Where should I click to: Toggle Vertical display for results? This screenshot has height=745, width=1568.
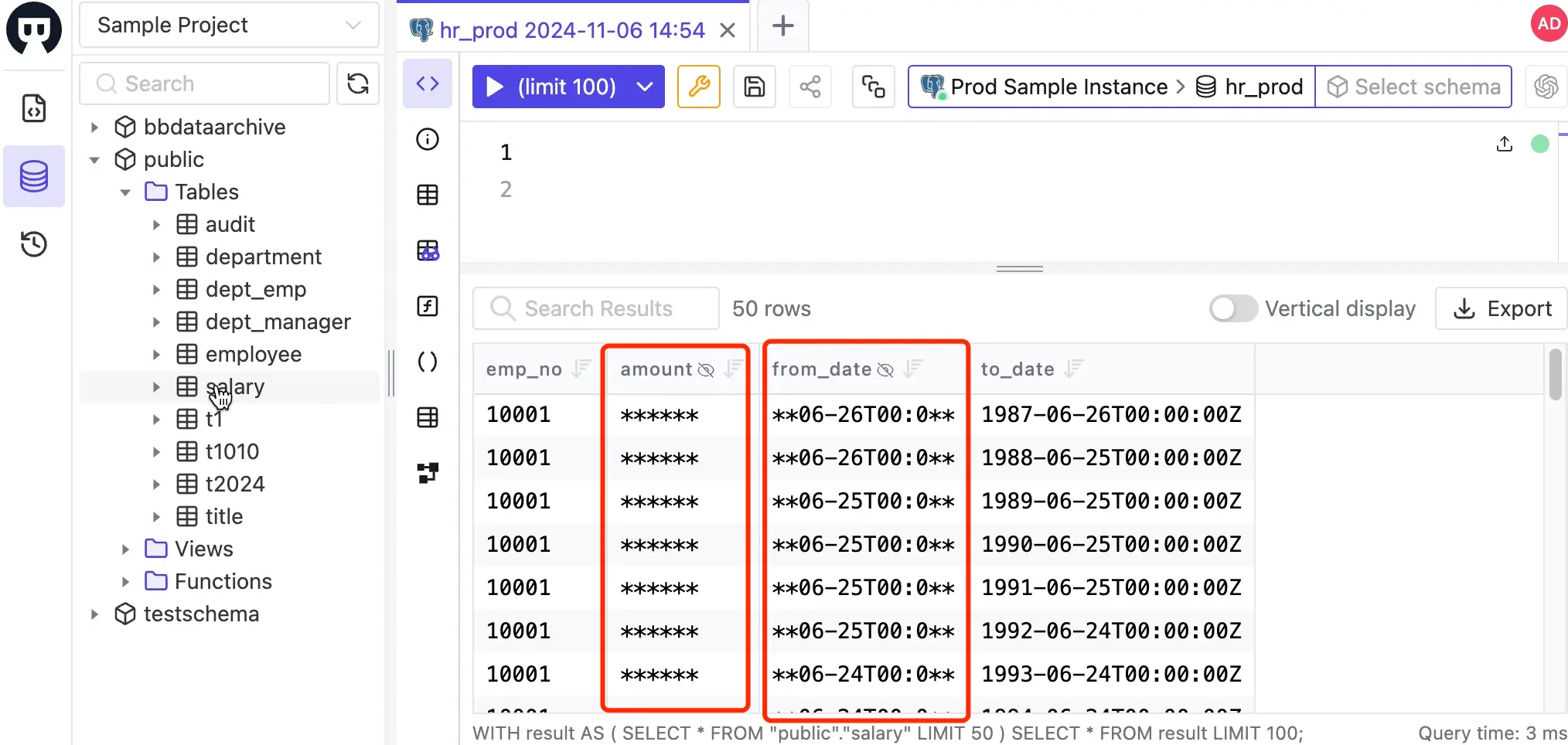click(x=1232, y=308)
